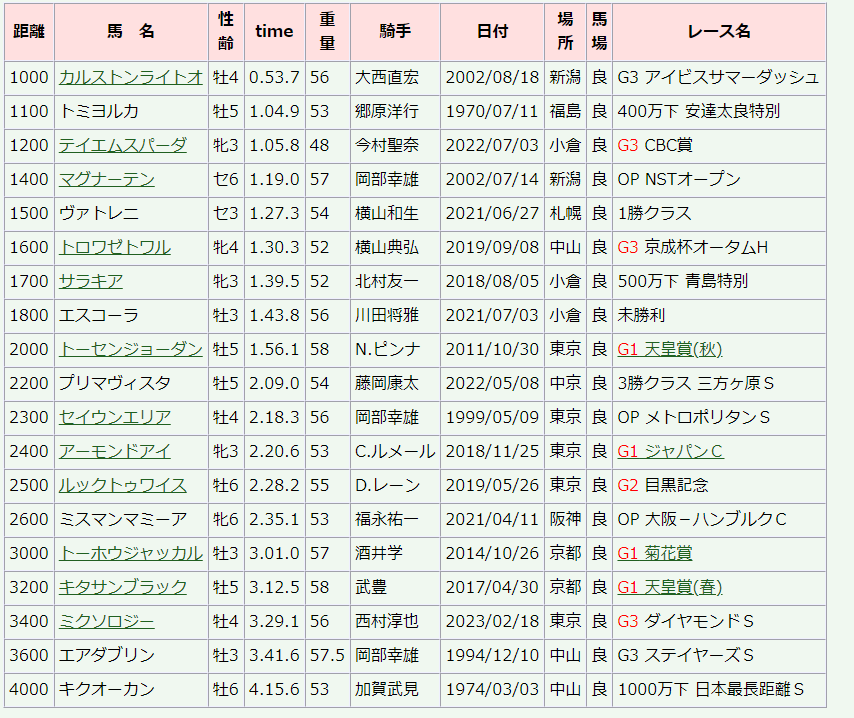This screenshot has width=854, height=718.
Task: Click the レース名 column header
Action: tap(718, 32)
